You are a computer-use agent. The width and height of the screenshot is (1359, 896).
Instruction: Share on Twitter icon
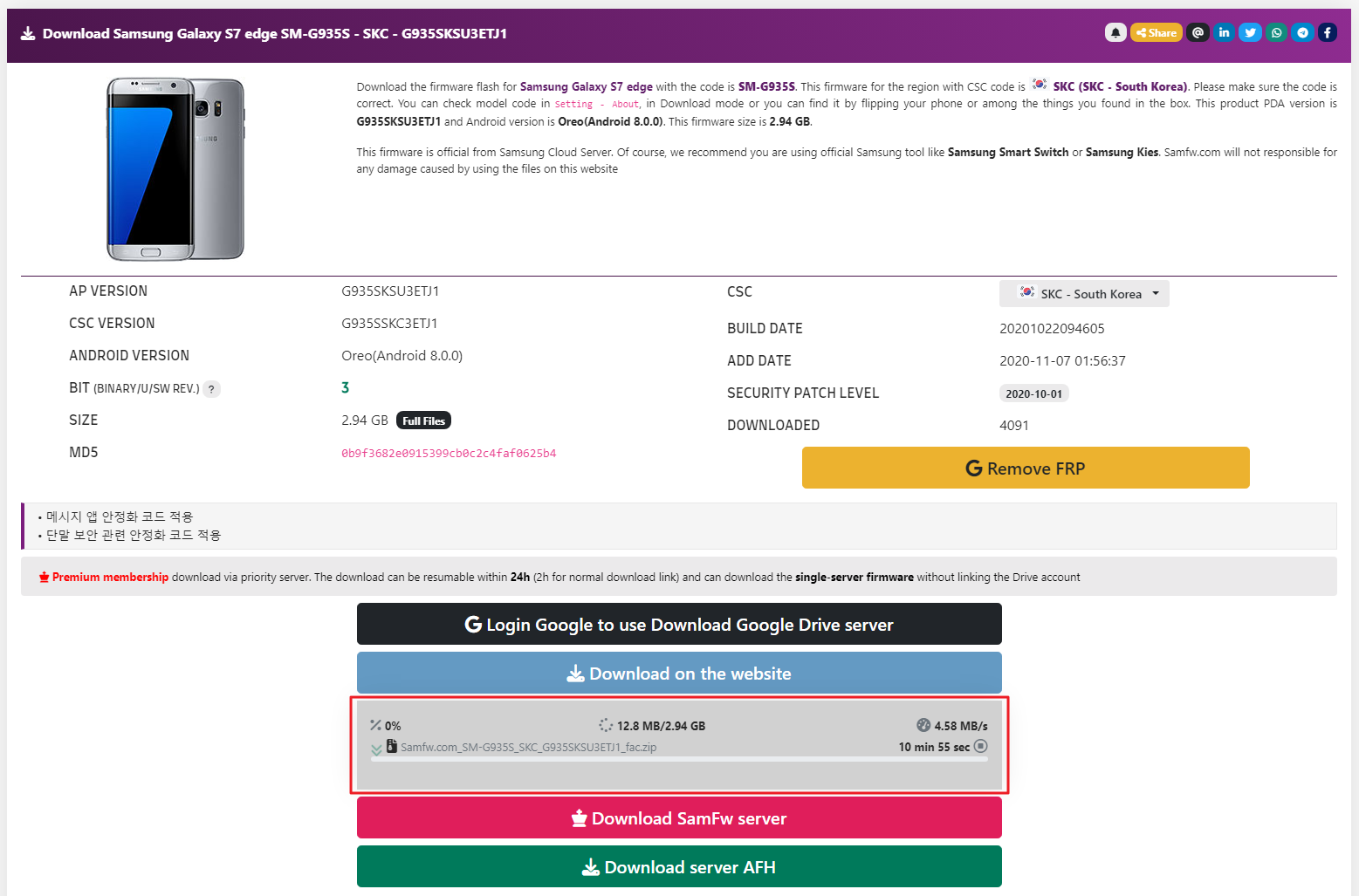pyautogui.click(x=1250, y=32)
